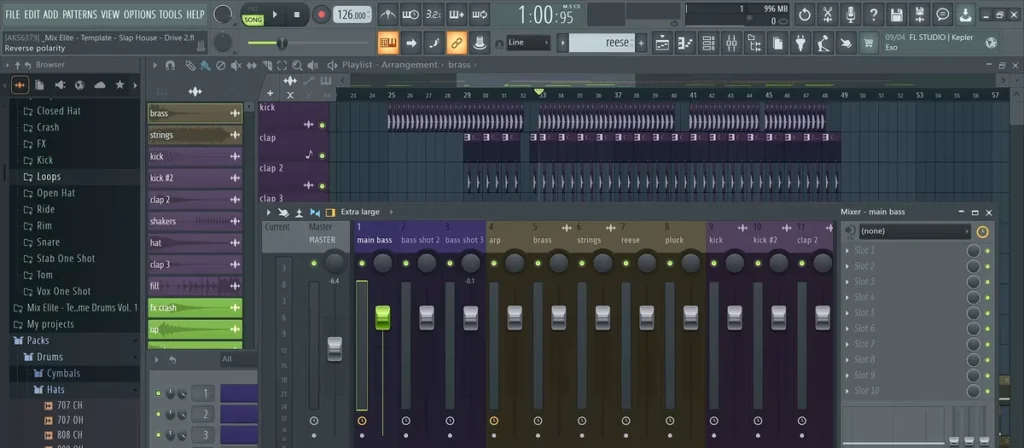Screen dimensions: 1024x448
Task: Open the OPTIONS menu
Action: [x=139, y=14]
